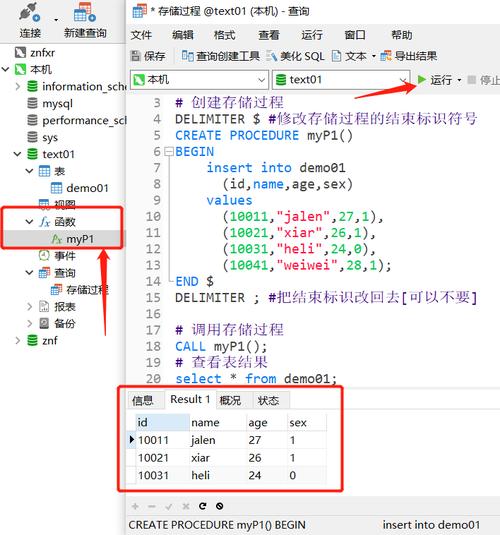This screenshot has width=500, height=535.
Task: Click the 事件 clock icon
Action: (44, 256)
